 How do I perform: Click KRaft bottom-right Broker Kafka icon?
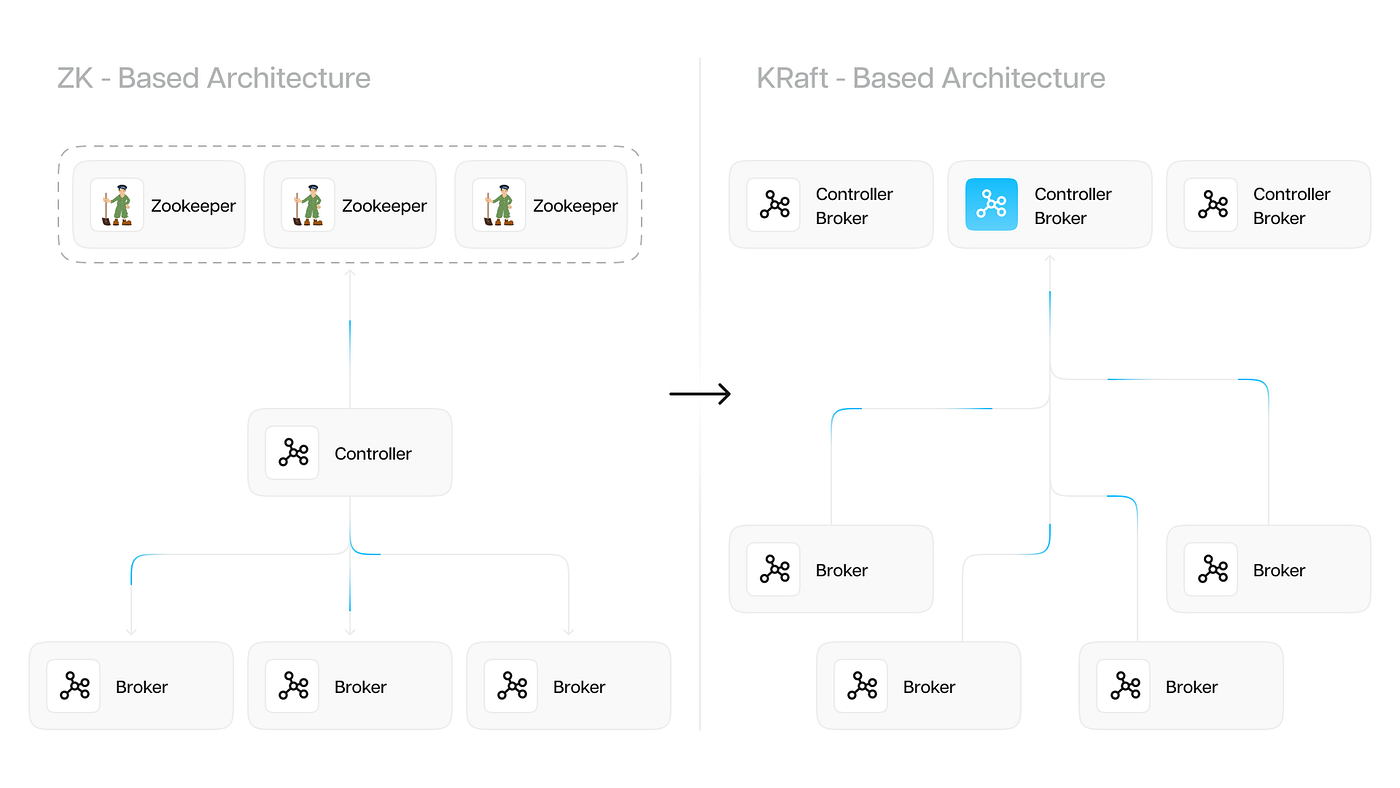pos(1124,686)
